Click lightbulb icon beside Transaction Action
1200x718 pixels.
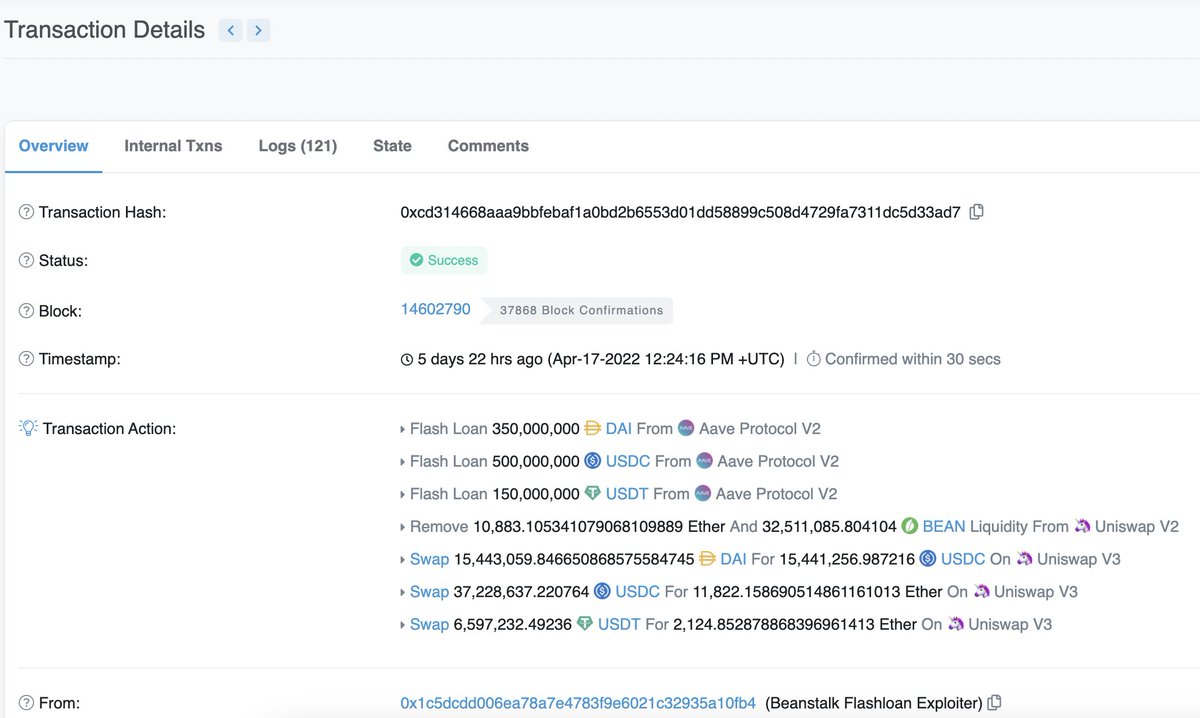tap(28, 428)
